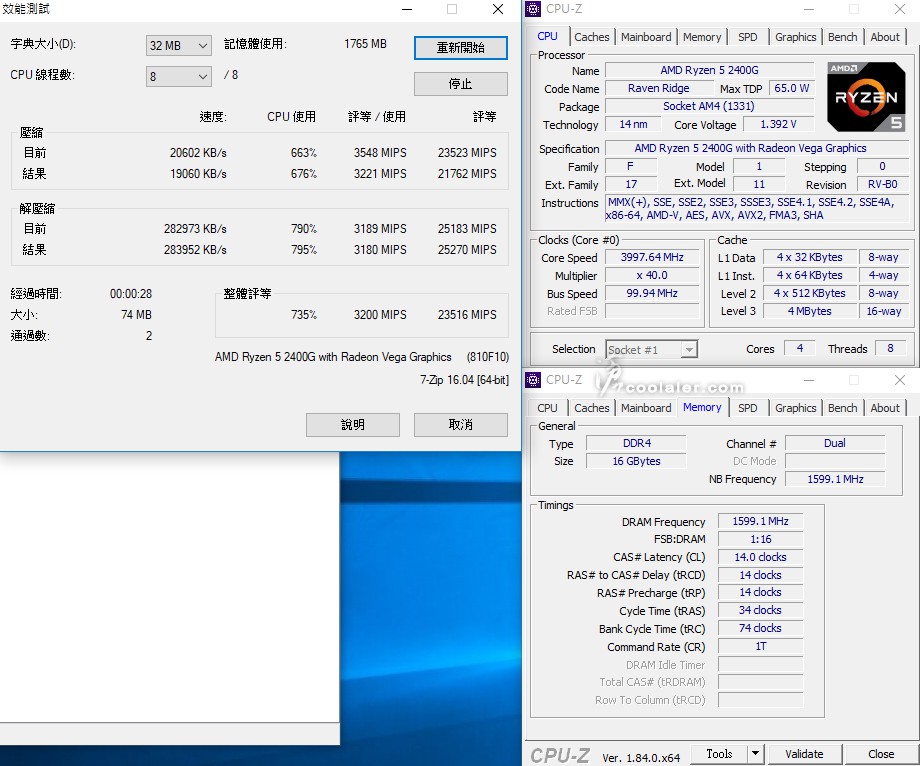Viewport: 920px width, 766px height.
Task: Click the 重新開始 (Restart) button in 7-Zip benchmark
Action: (x=461, y=48)
